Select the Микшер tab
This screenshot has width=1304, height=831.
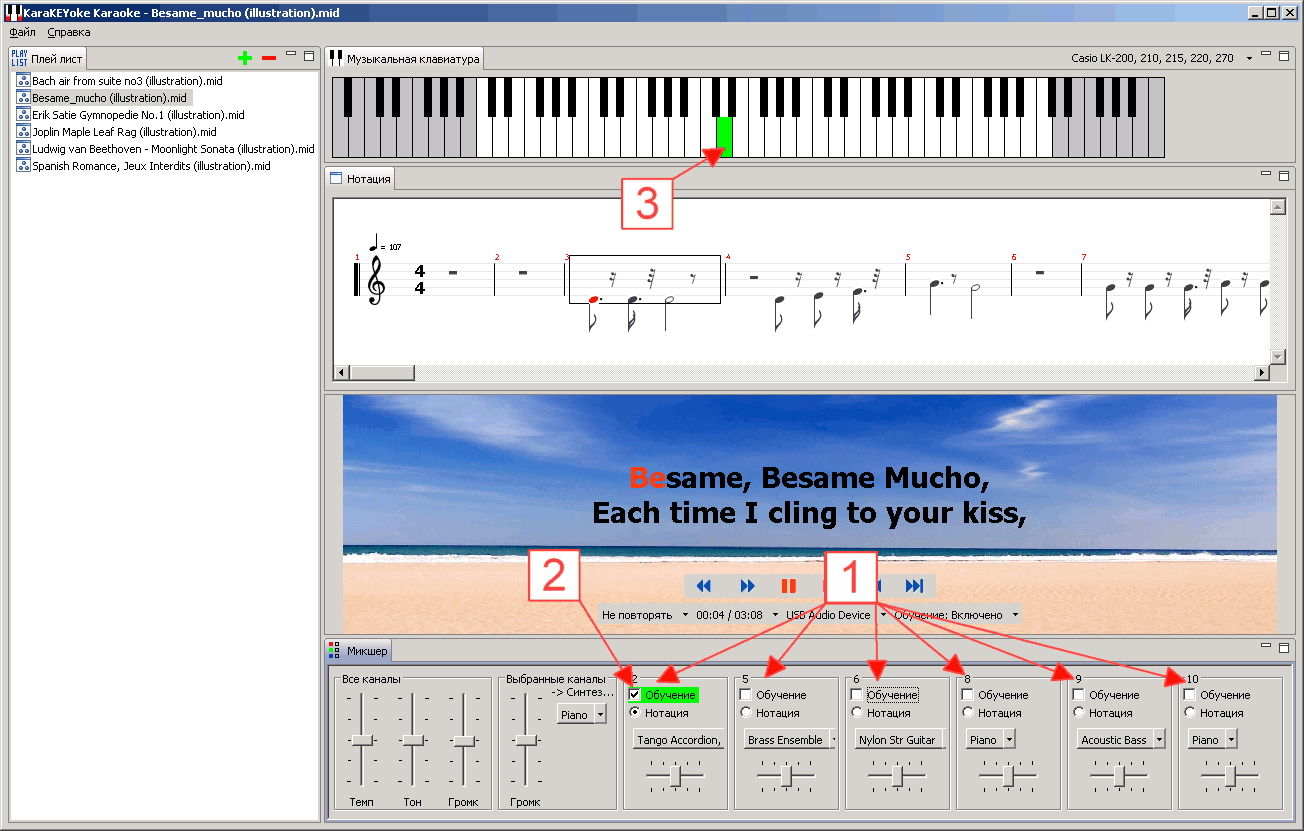tap(359, 651)
